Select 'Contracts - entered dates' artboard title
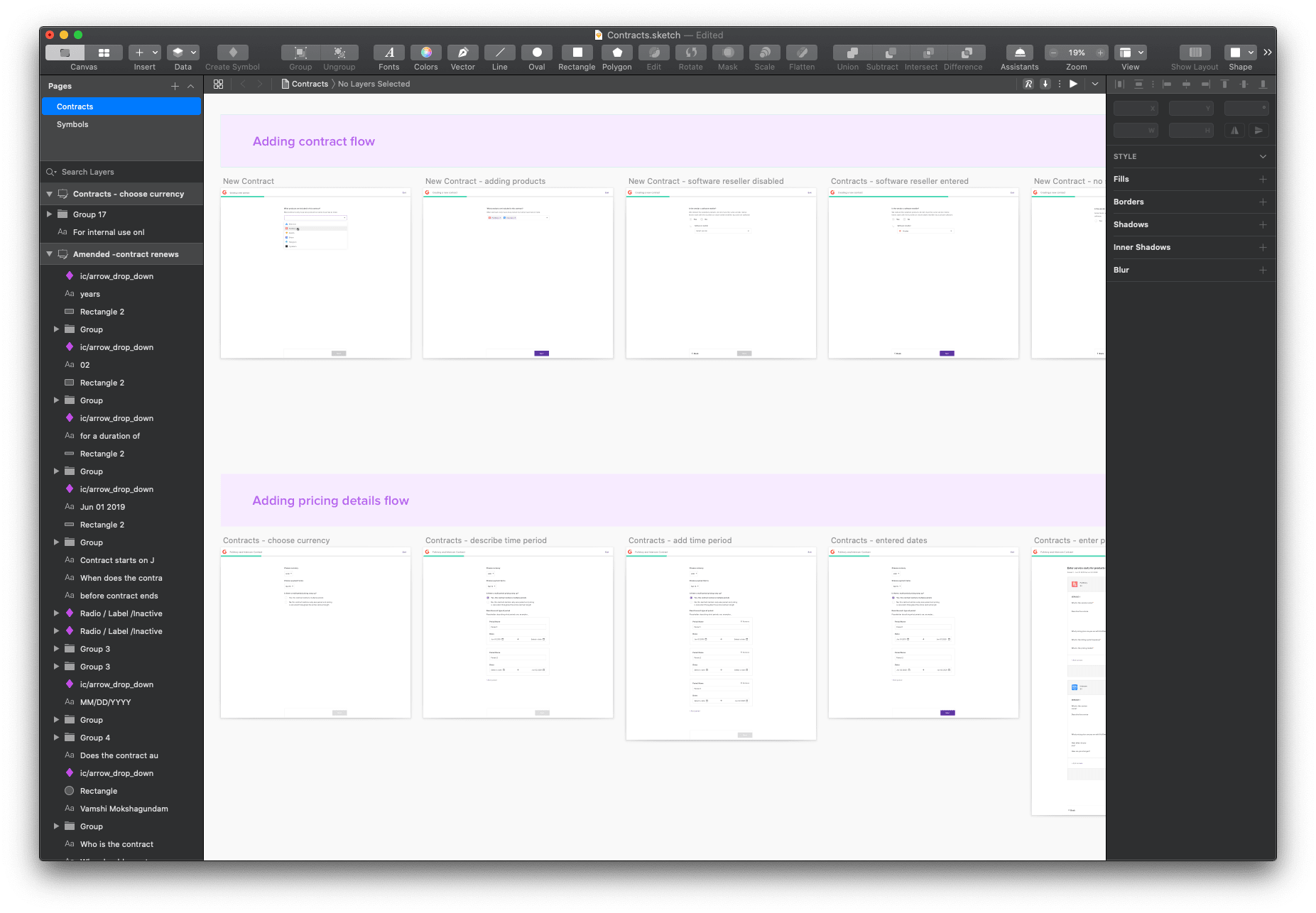Screen dimensions: 1316x913 (879, 540)
